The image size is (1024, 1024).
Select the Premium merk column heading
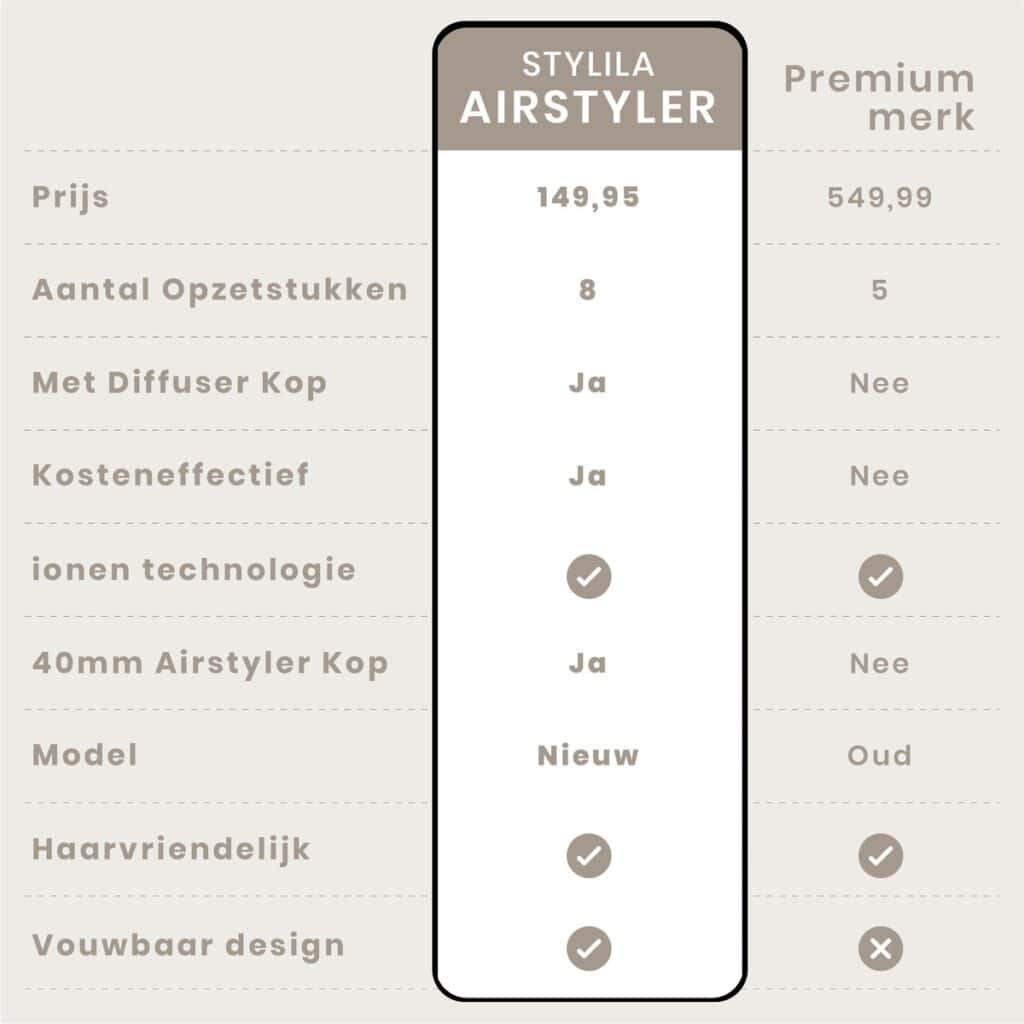pyautogui.click(x=878, y=98)
